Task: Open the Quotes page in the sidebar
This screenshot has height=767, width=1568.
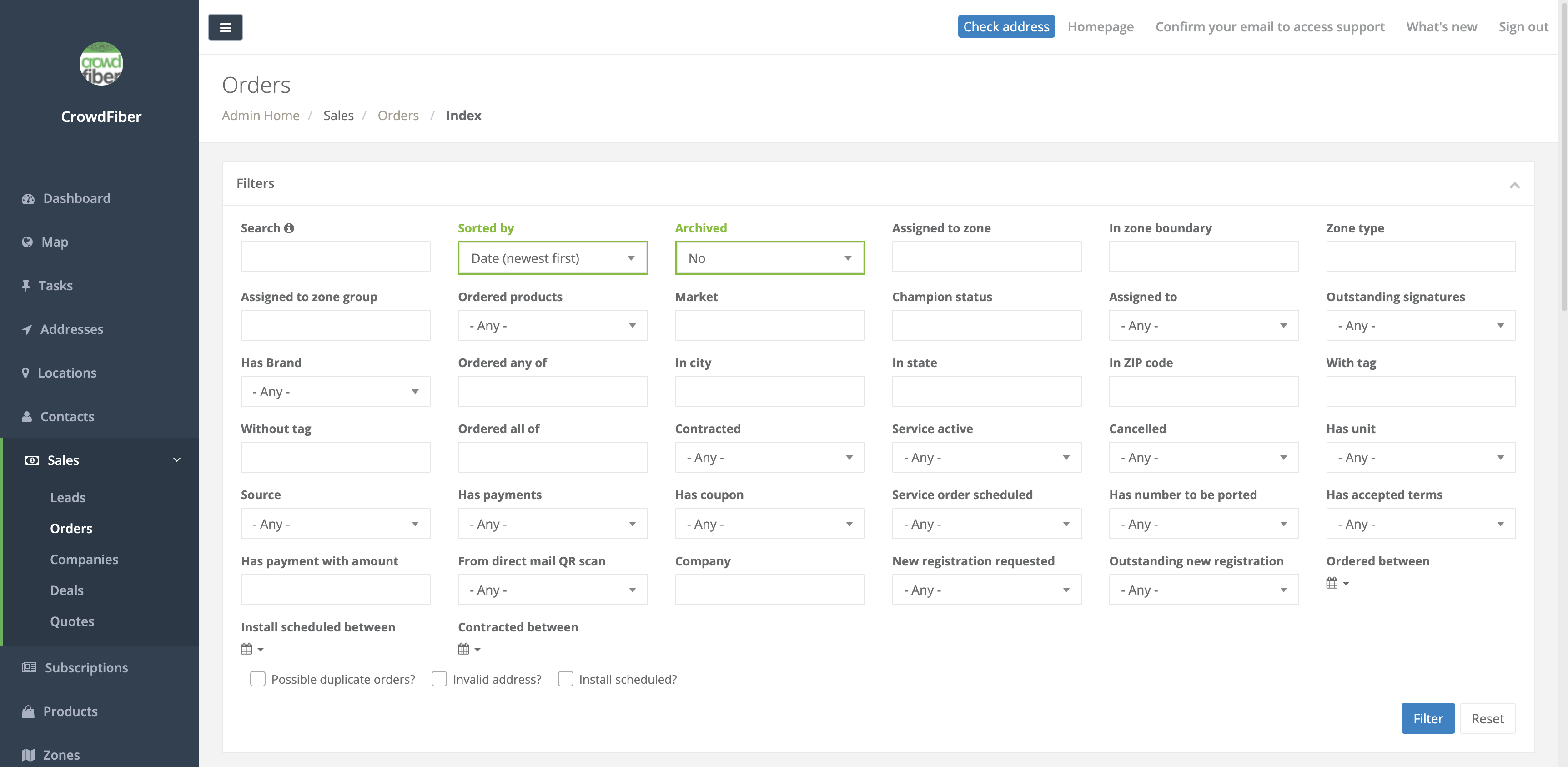Action: 72,621
